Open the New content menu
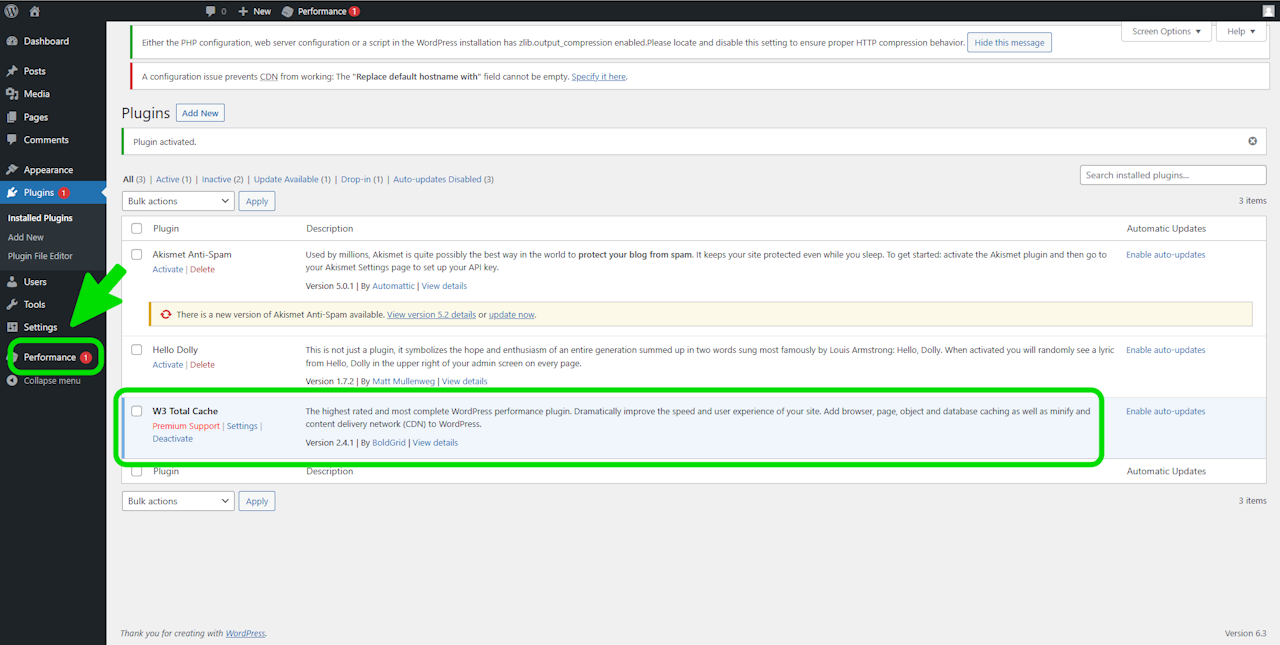Screen dimensions: 1280x645 pyautogui.click(x=255, y=11)
